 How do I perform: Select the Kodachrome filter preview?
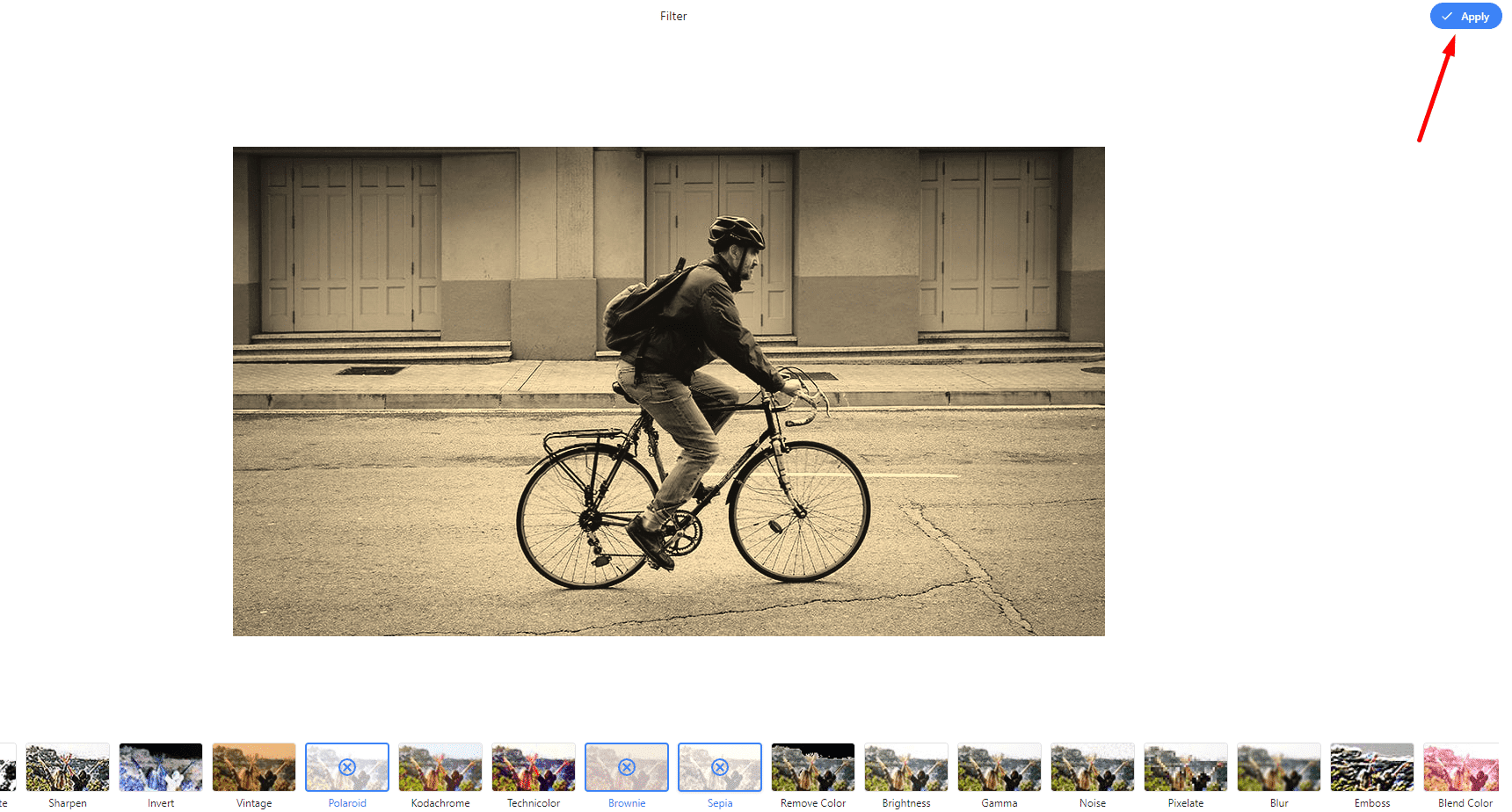[x=440, y=767]
